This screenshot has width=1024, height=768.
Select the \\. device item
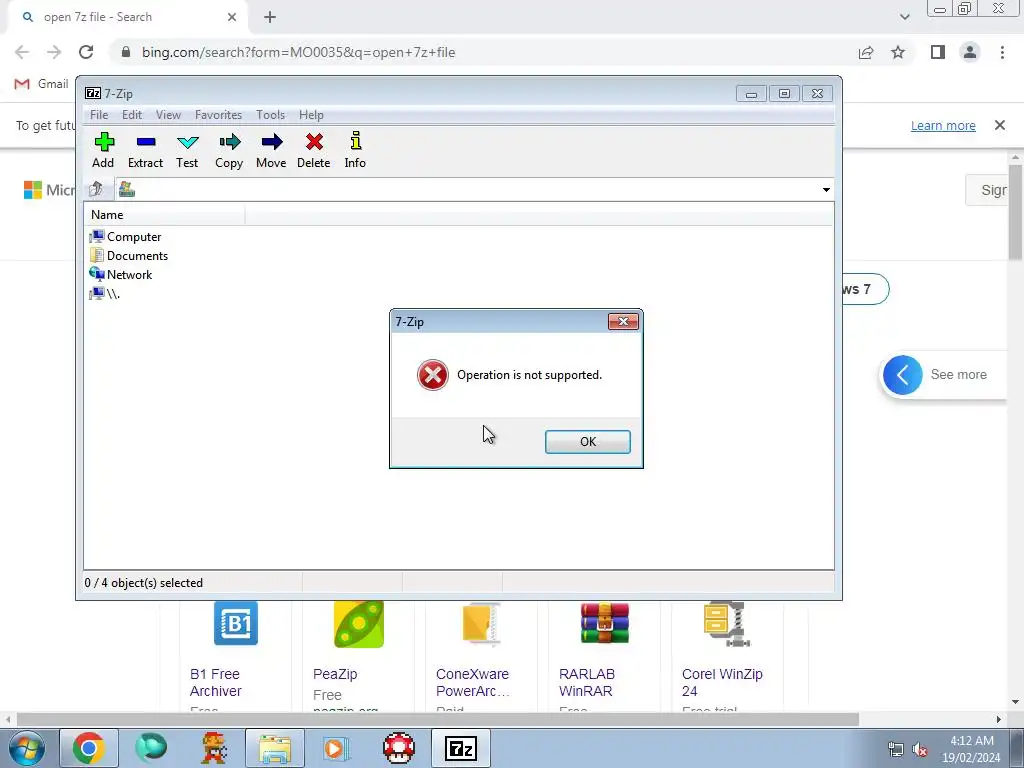pos(104,294)
